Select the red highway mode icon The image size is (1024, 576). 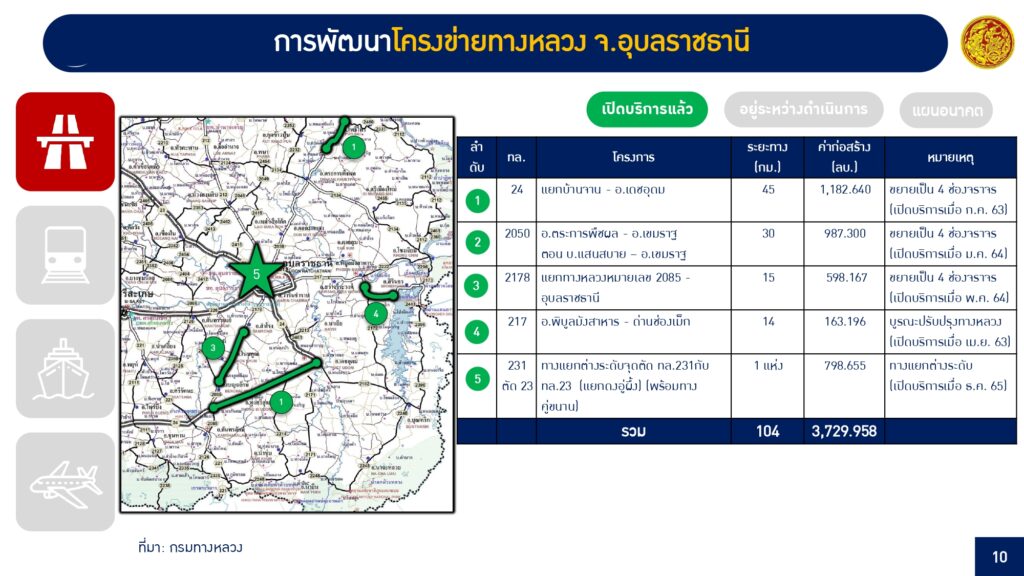click(x=65, y=141)
